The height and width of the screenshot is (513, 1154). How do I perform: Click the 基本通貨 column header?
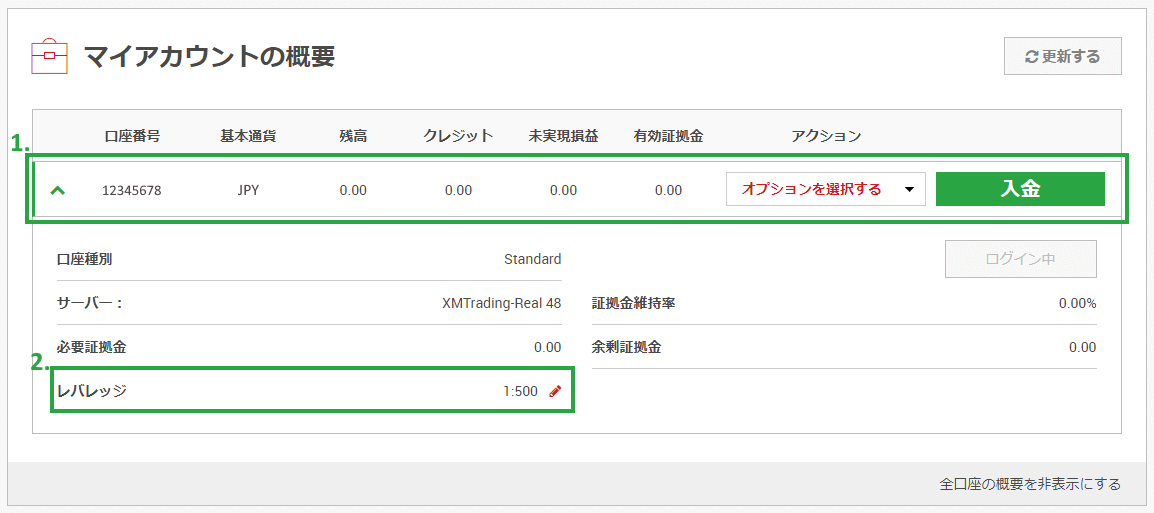point(248,136)
